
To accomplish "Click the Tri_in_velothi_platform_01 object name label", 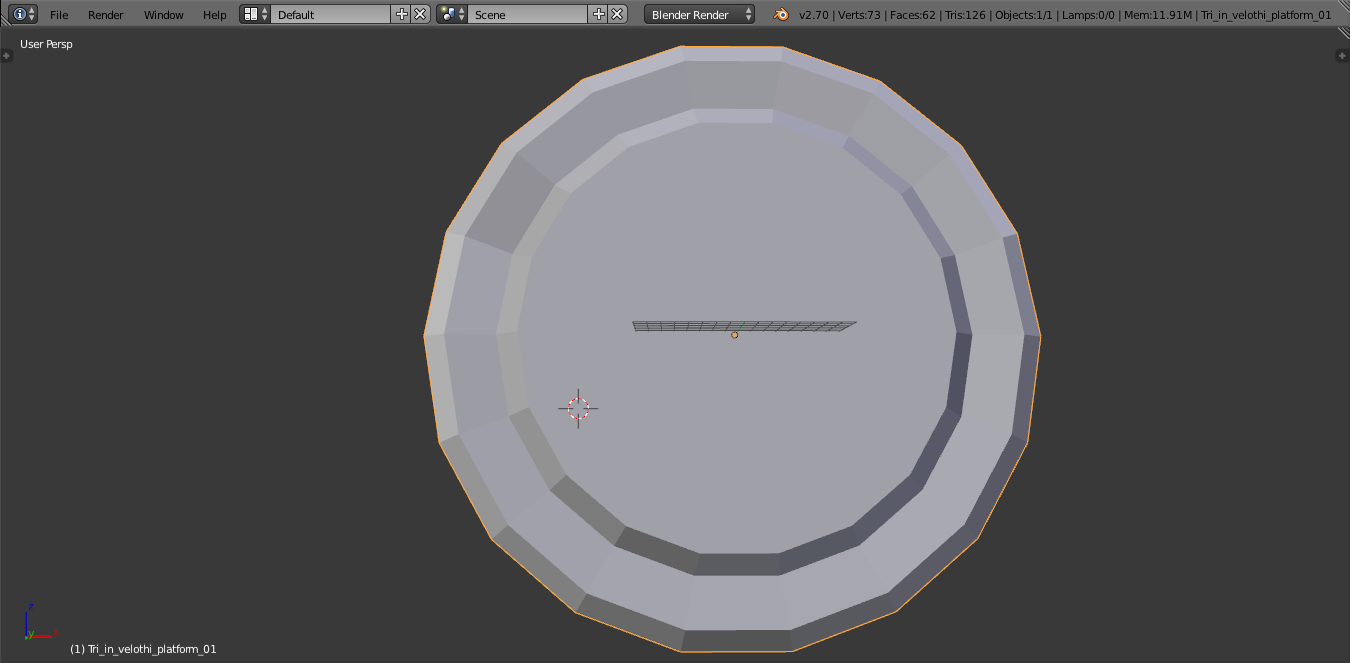I will pyautogui.click(x=143, y=649).
